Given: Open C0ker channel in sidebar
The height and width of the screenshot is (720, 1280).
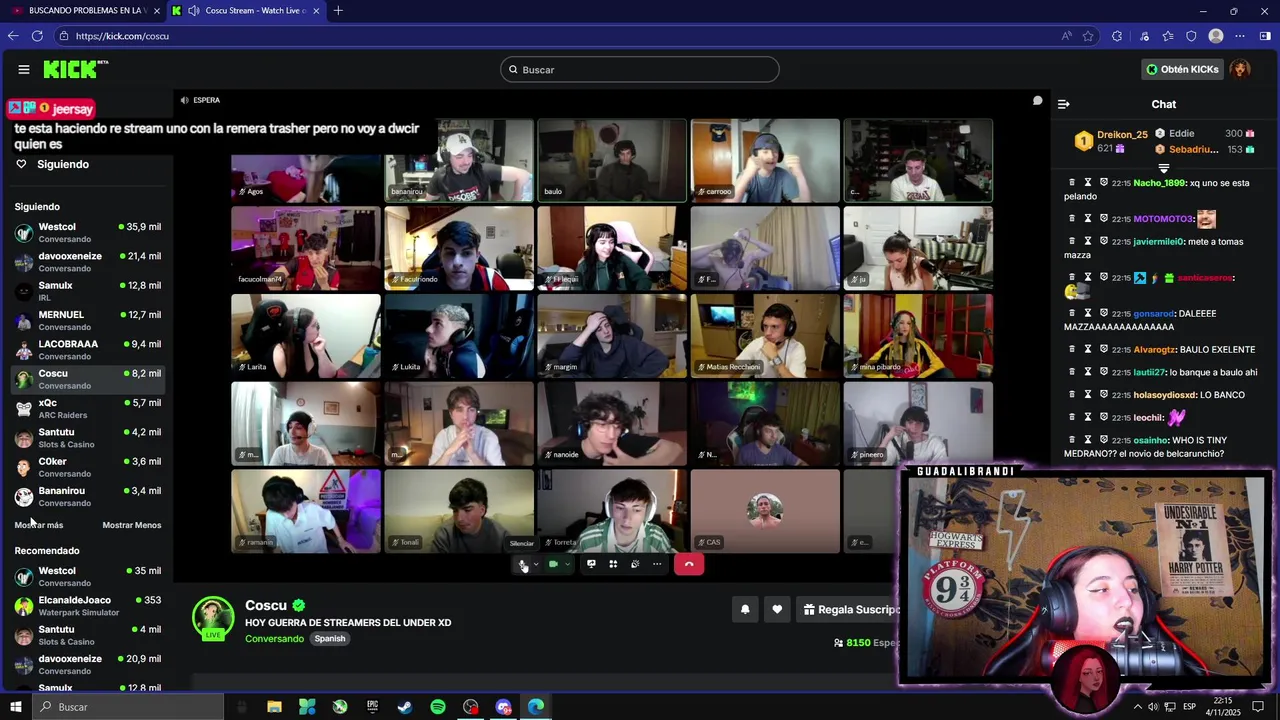Looking at the screenshot, I should pos(87,467).
